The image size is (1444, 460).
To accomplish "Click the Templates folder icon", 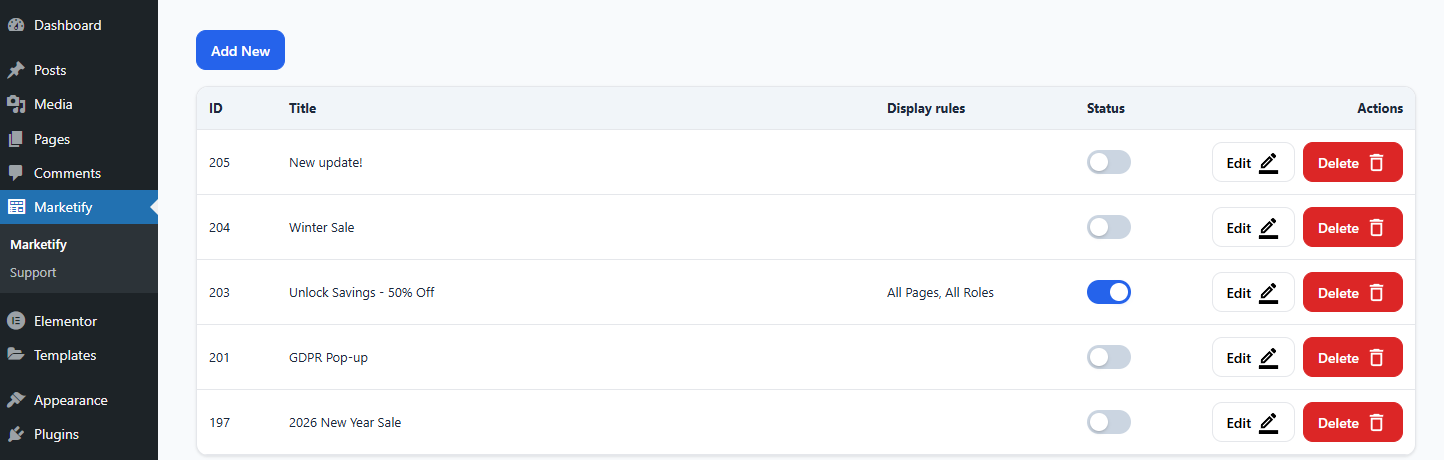I will coord(16,355).
